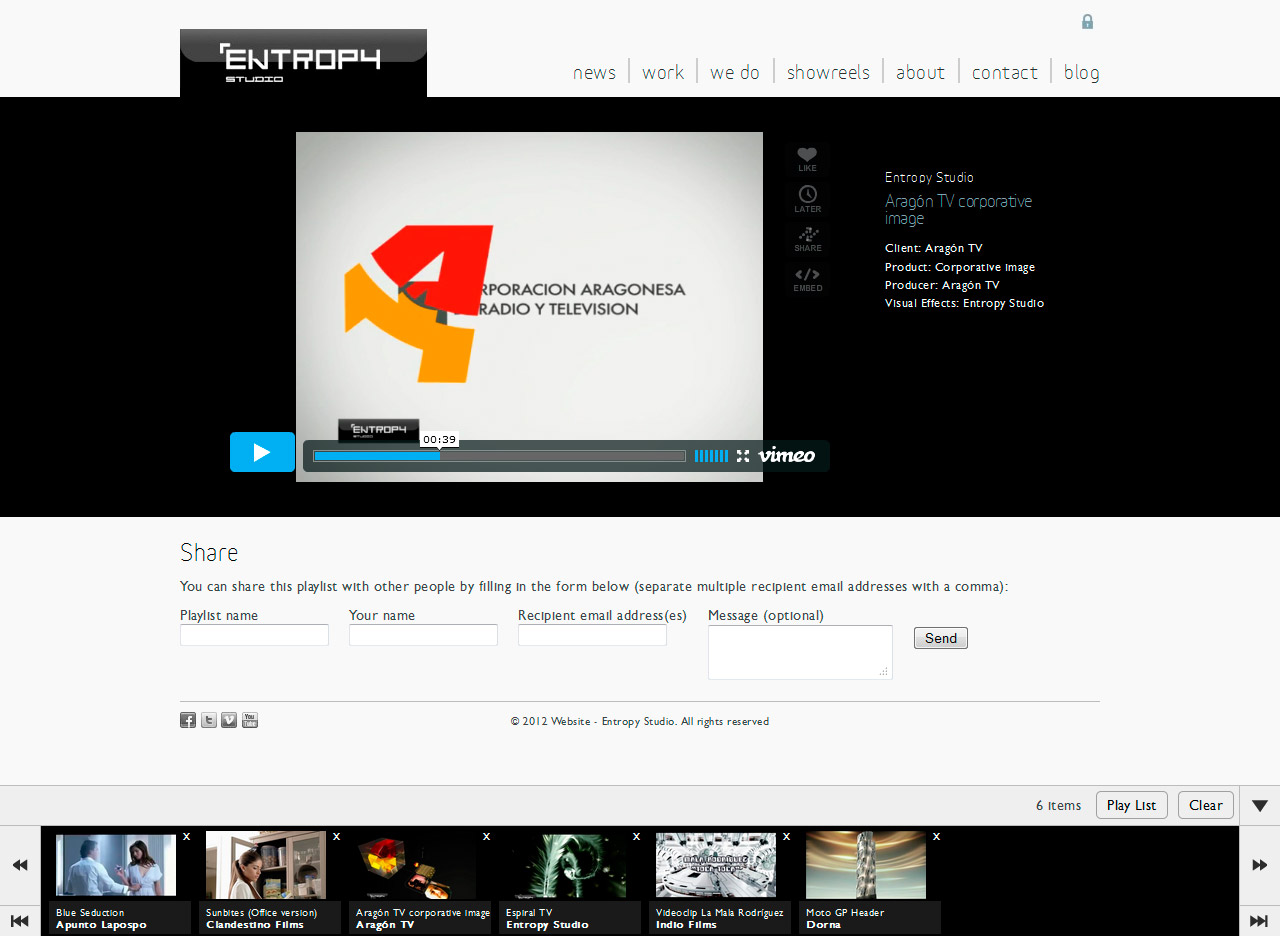Toggle fullscreen mode in video player

click(743, 456)
